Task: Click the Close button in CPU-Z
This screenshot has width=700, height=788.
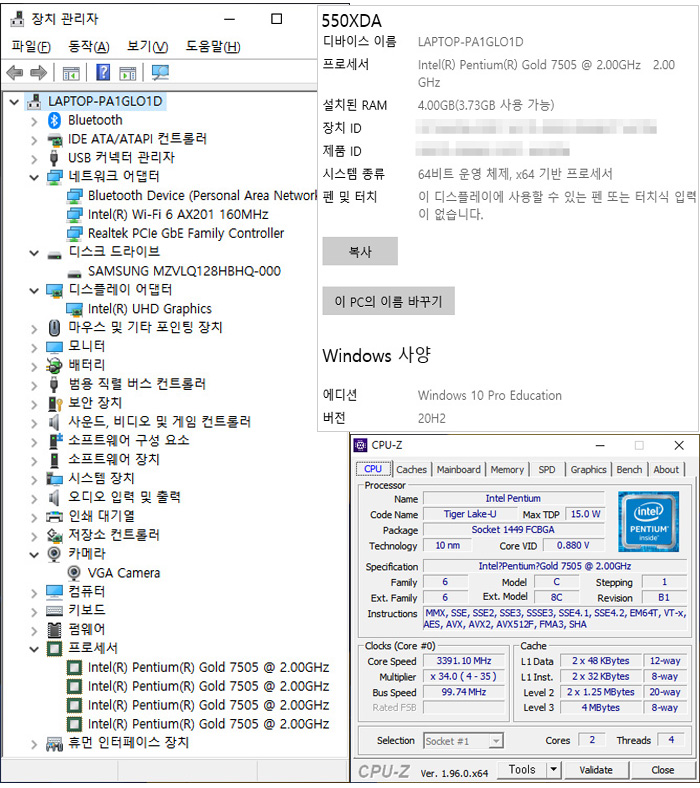Action: (x=663, y=769)
